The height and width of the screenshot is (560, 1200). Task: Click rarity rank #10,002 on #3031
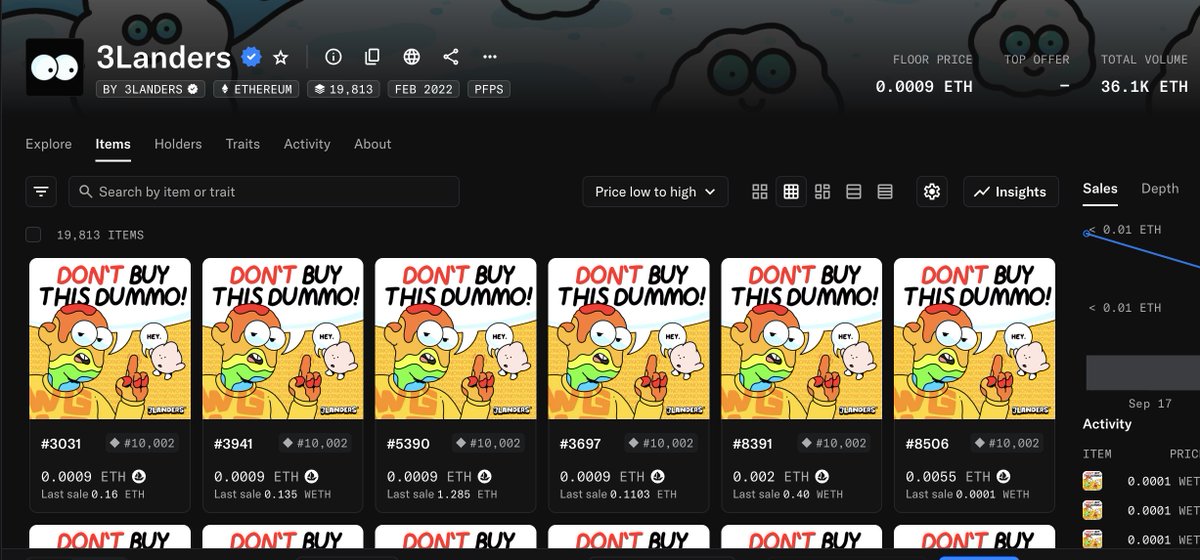[x=141, y=443]
